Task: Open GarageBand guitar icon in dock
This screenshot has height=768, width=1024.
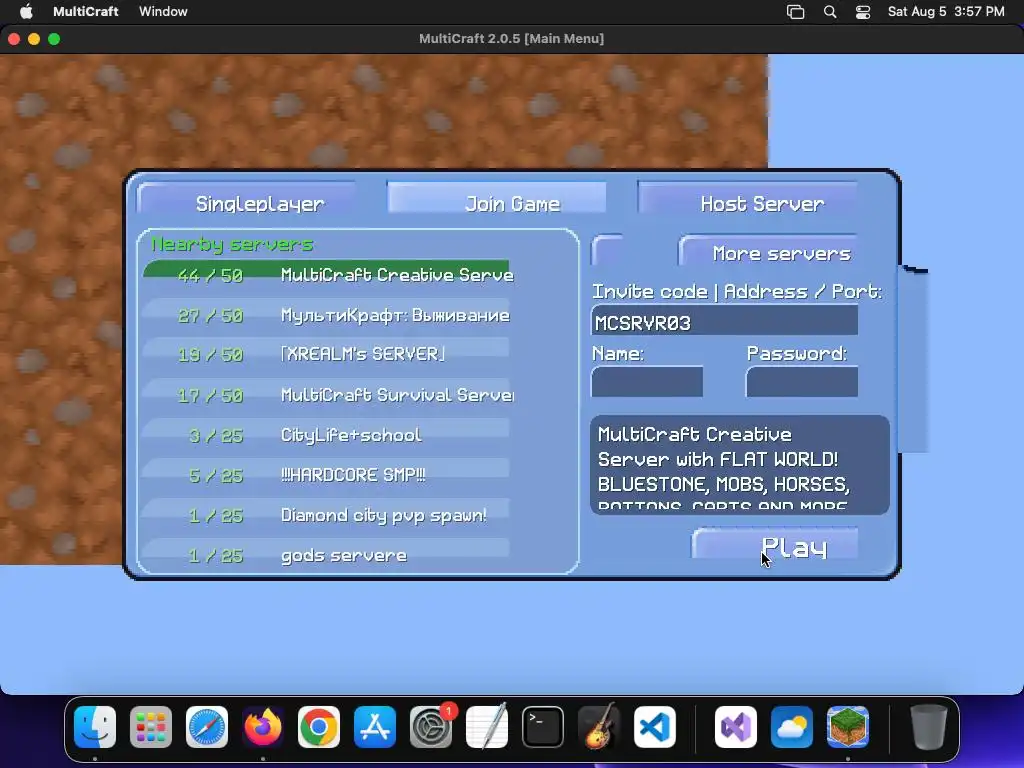Action: tap(599, 727)
